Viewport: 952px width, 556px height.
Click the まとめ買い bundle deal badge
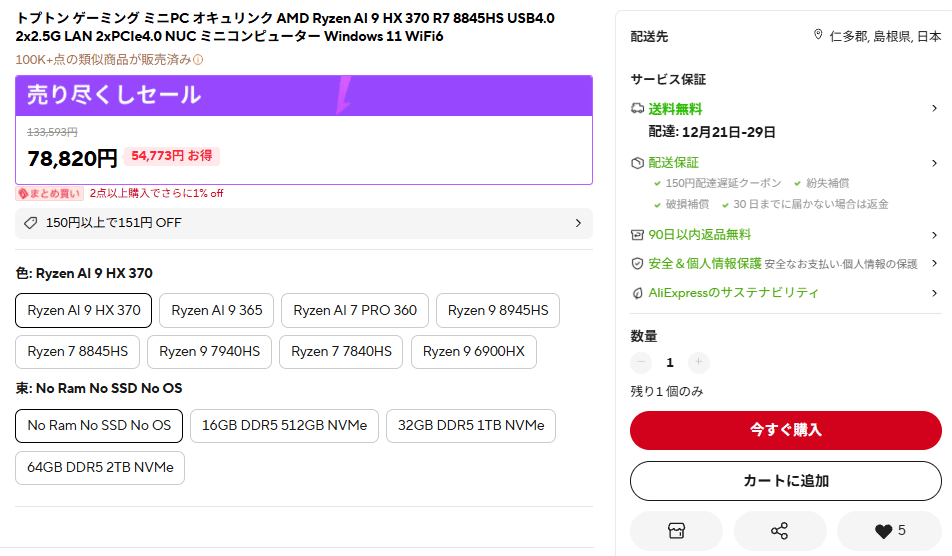click(49, 194)
